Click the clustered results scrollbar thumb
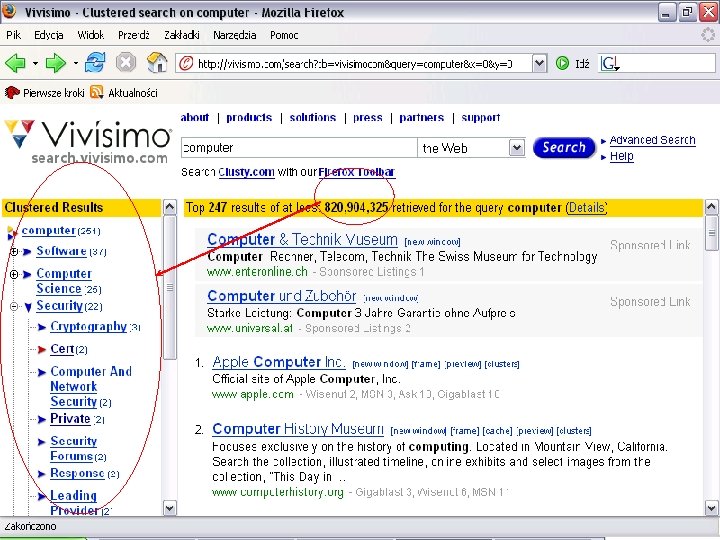 click(x=170, y=287)
